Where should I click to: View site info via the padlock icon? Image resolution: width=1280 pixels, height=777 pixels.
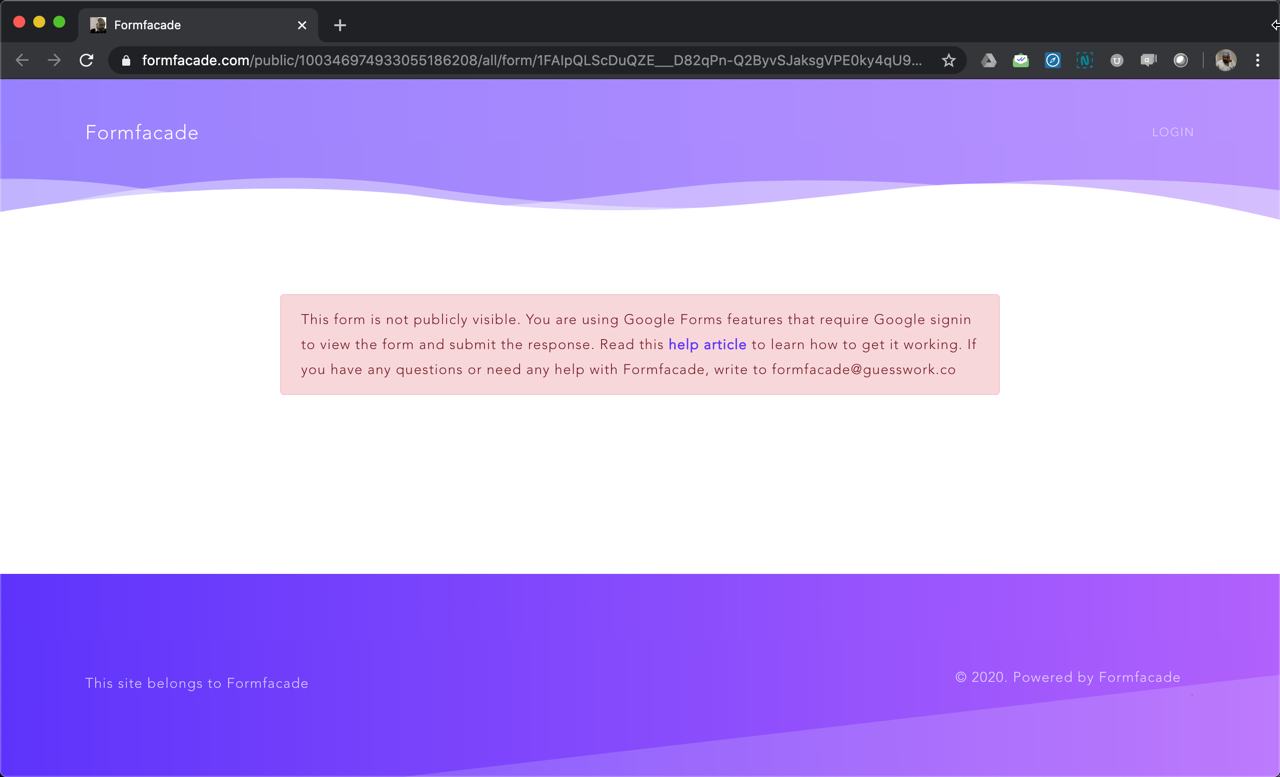click(126, 60)
